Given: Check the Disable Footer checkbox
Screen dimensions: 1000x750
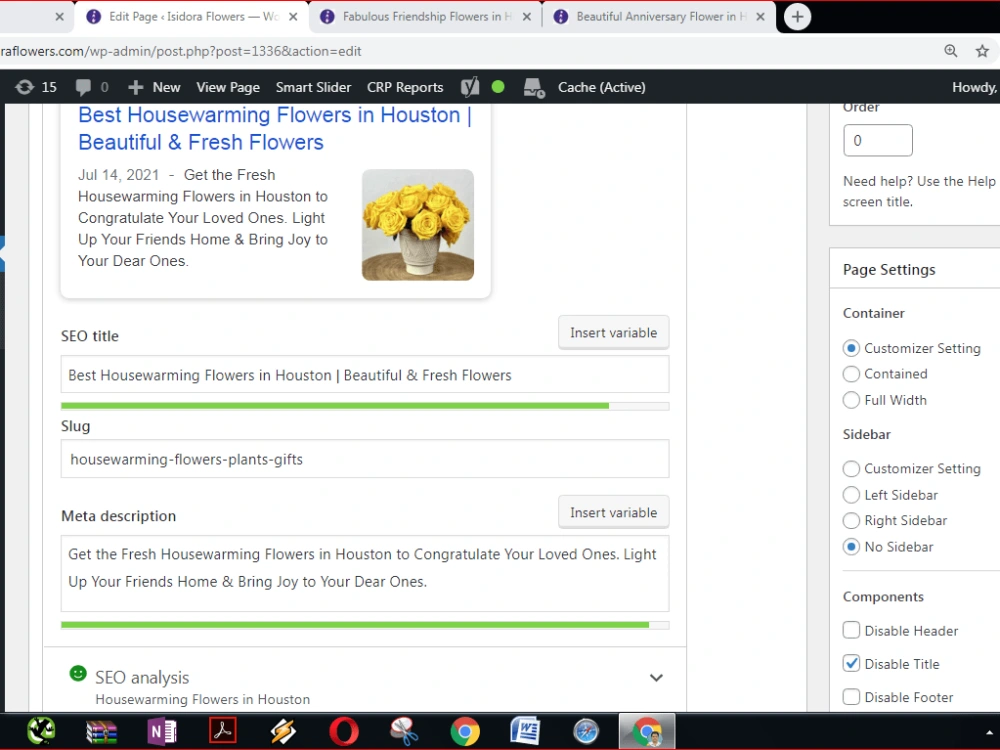Looking at the screenshot, I should coord(851,696).
